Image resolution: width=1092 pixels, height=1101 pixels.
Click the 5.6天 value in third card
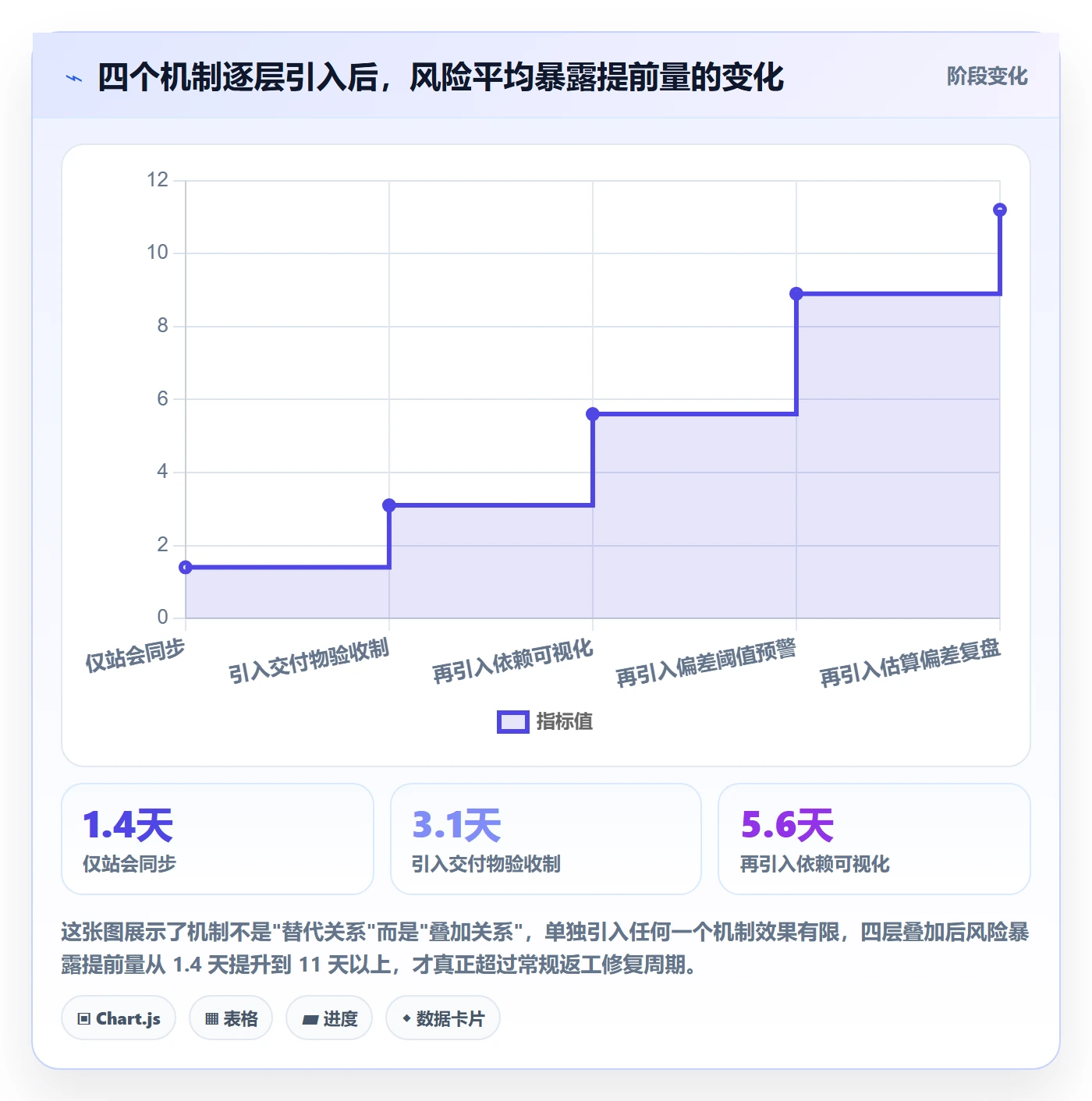tap(787, 825)
